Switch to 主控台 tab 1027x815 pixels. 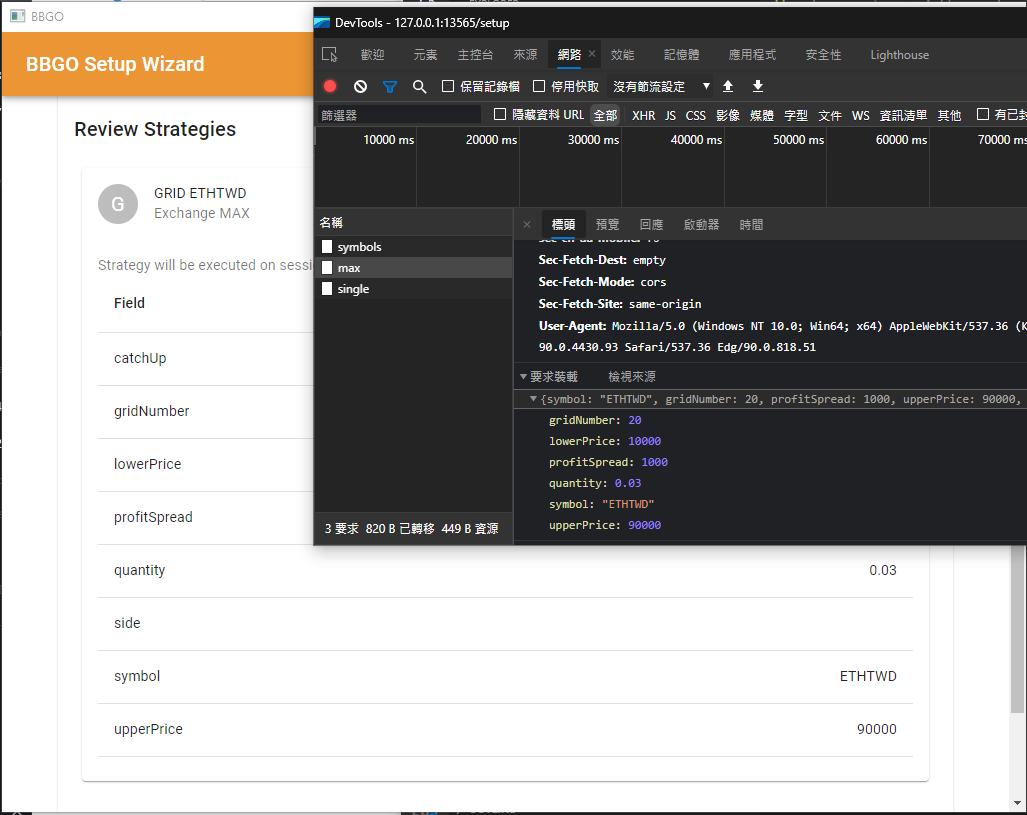pyautogui.click(x=476, y=54)
